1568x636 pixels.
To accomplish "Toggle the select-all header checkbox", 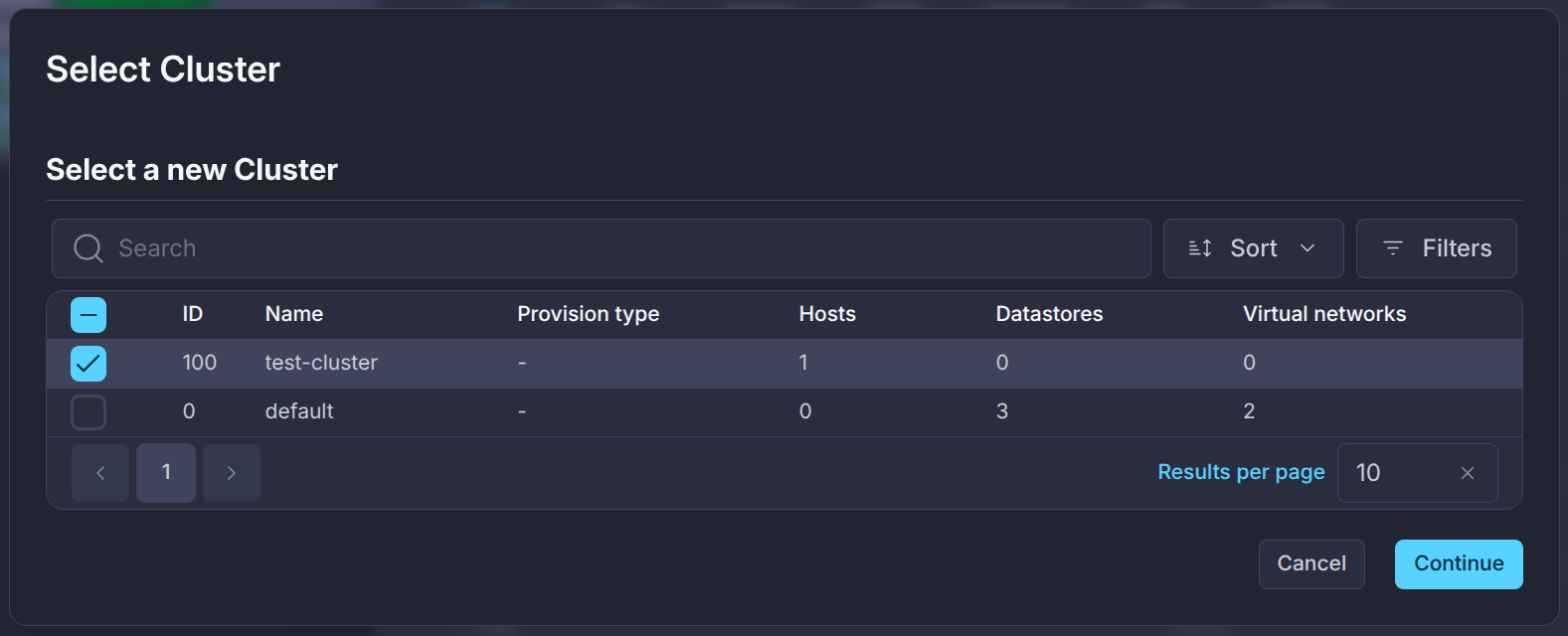I will (x=88, y=315).
